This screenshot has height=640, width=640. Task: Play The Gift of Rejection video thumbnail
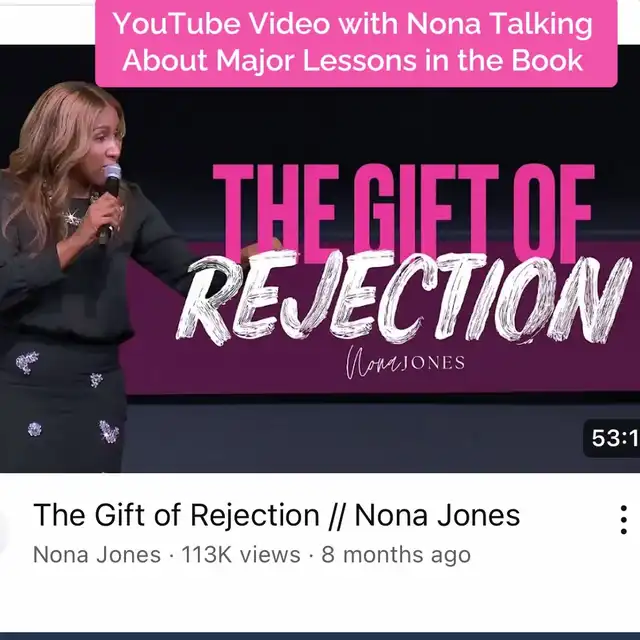320,259
